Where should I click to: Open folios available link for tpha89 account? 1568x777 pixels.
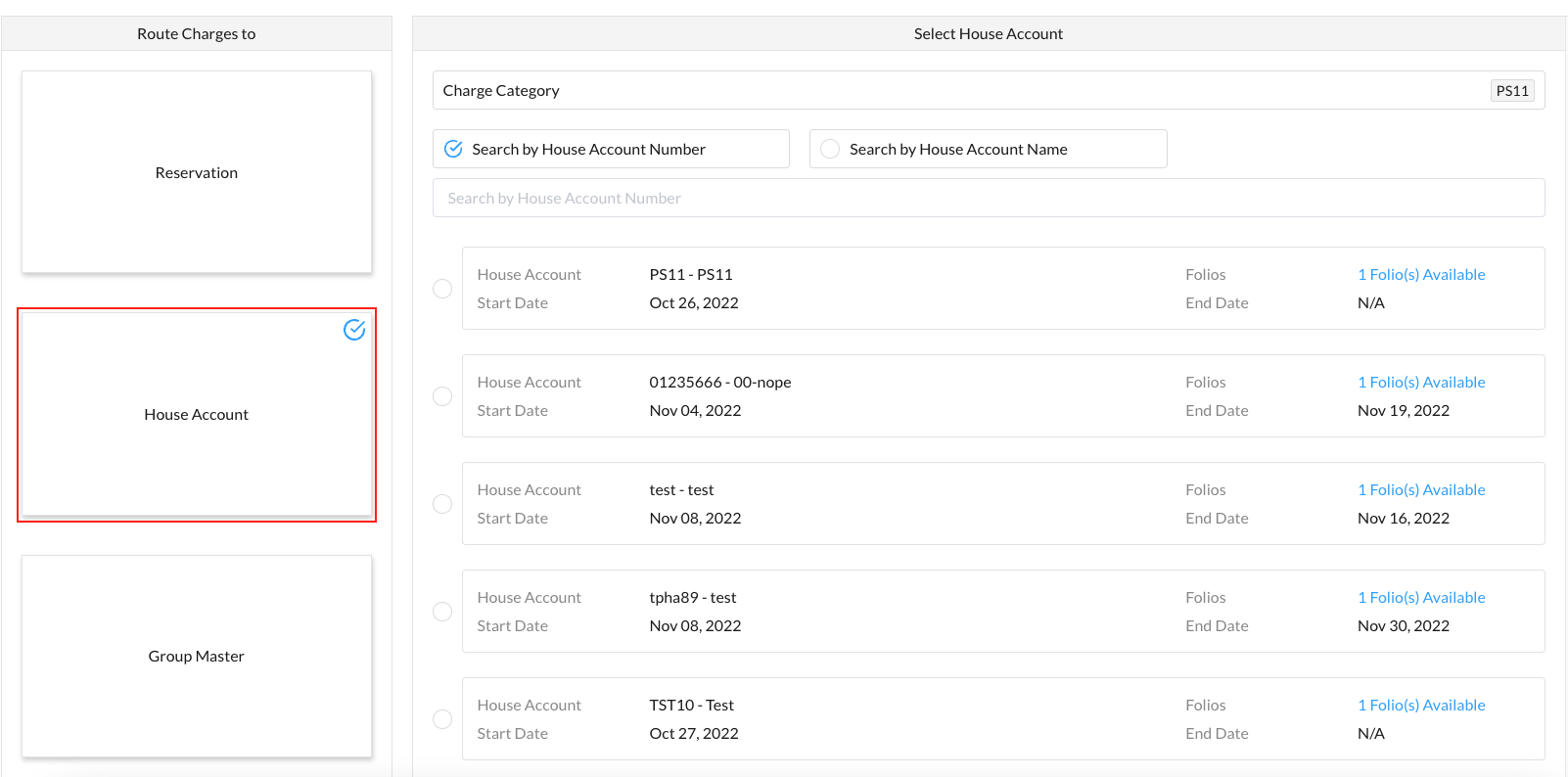pos(1421,598)
